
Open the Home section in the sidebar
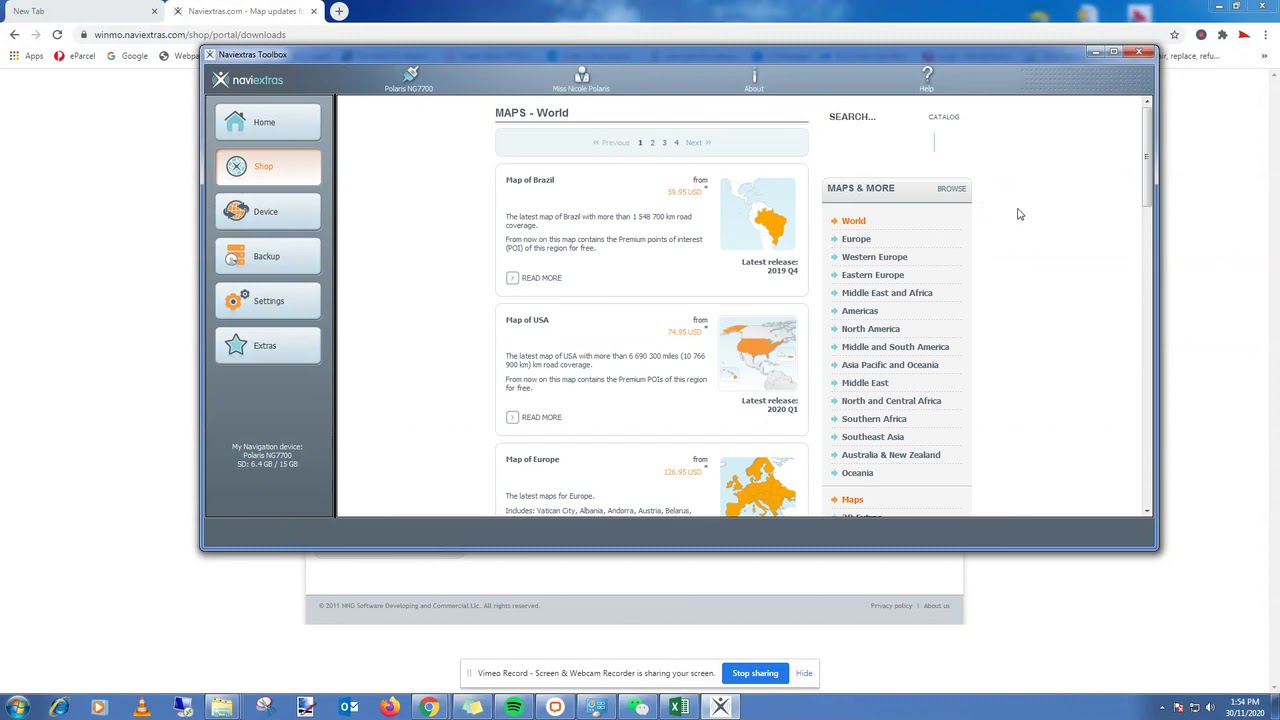(268, 122)
